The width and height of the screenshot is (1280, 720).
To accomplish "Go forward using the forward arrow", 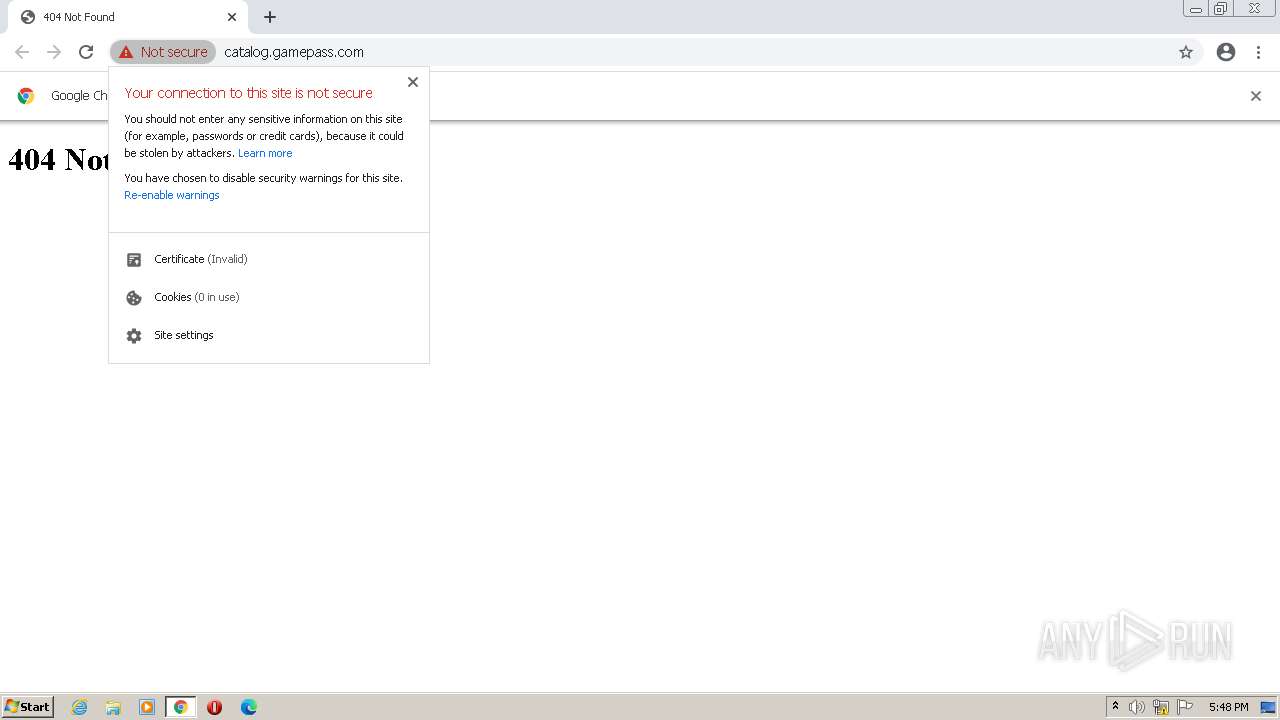I will click(54, 52).
